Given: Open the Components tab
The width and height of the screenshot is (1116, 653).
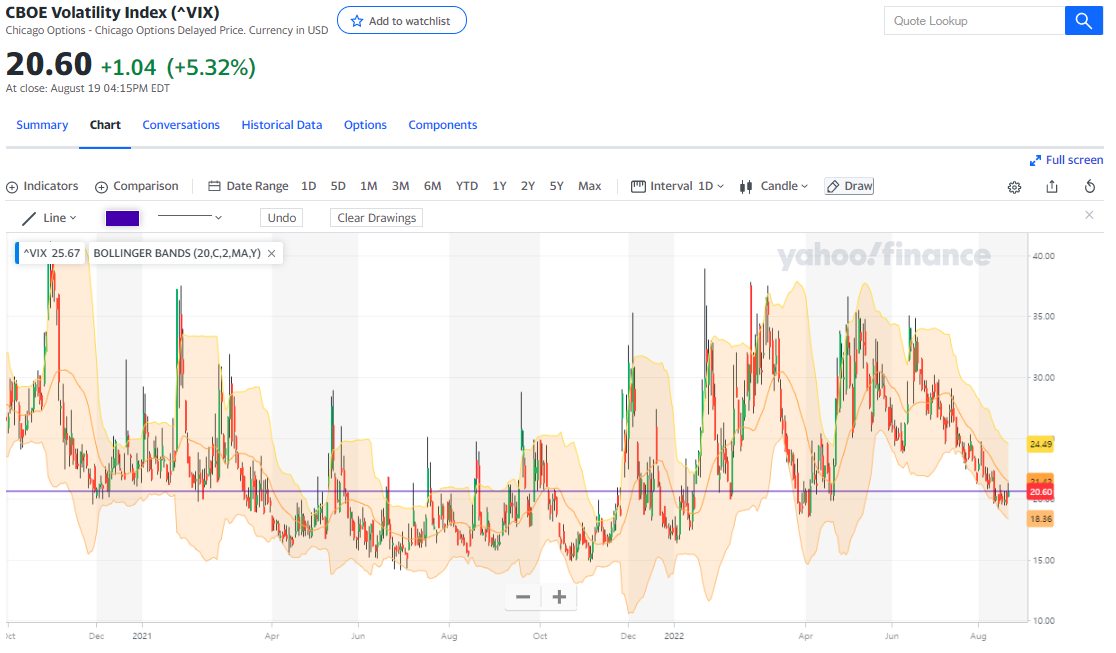Looking at the screenshot, I should coord(443,125).
